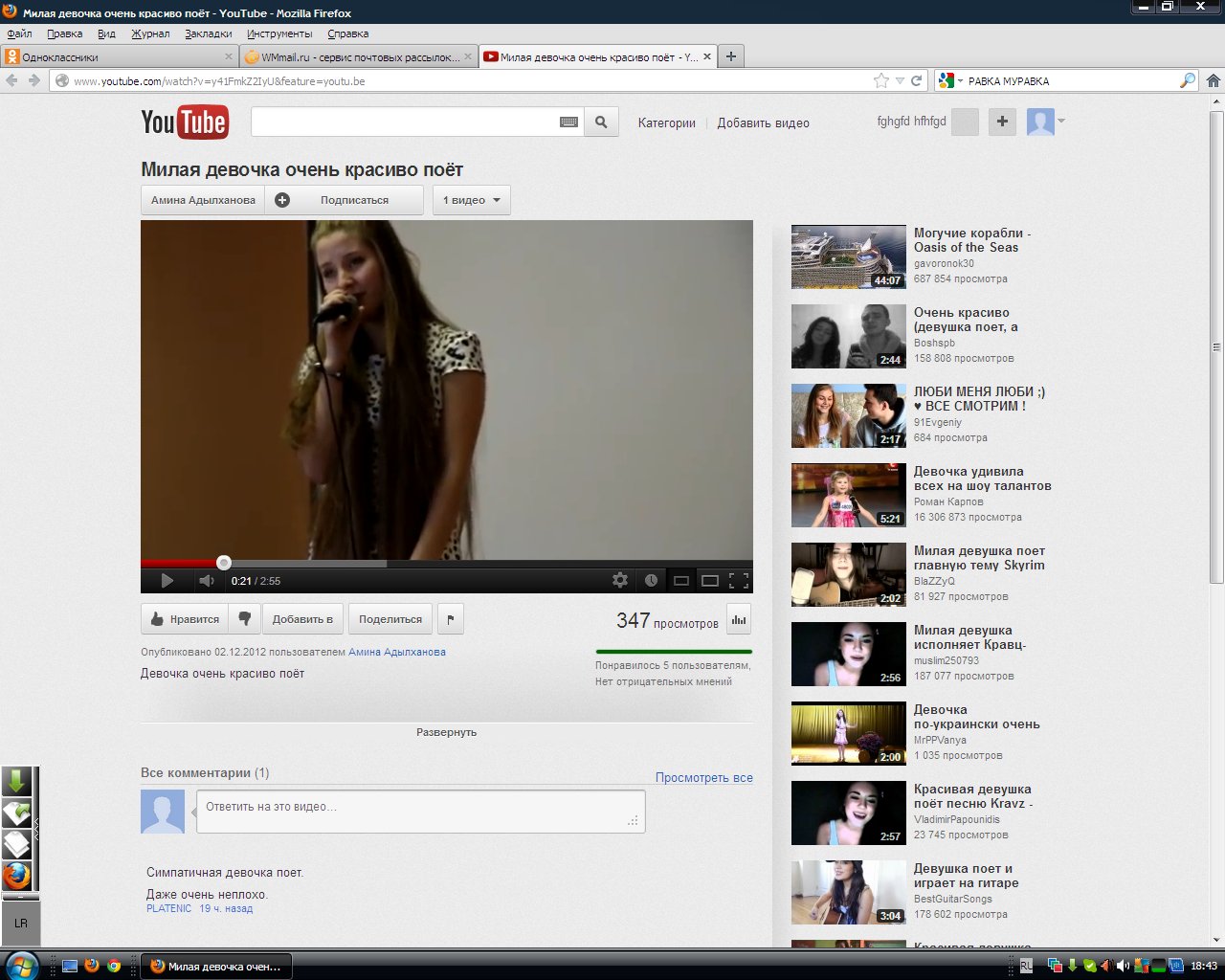Click the 'Добавить видео' link
This screenshot has height=980, width=1225.
764,122
